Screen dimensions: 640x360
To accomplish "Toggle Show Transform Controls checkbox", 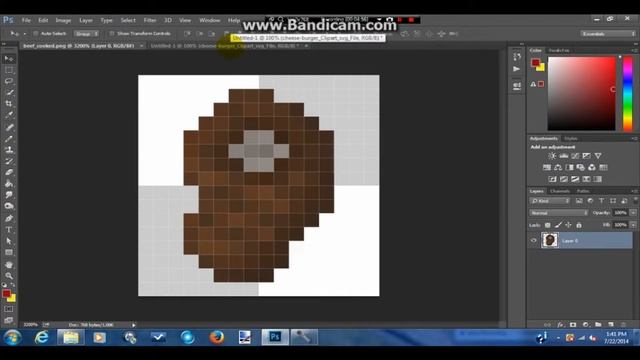I will coord(111,33).
